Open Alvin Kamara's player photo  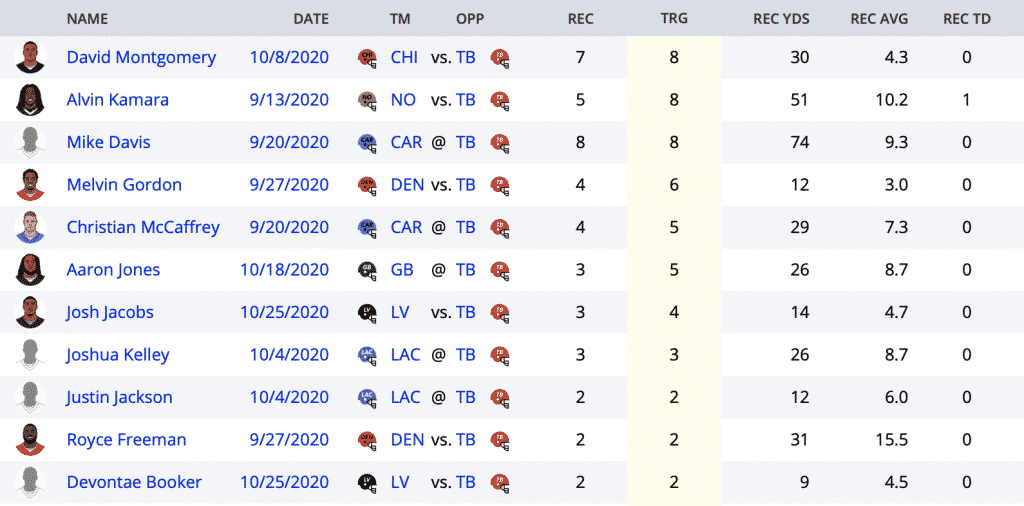tap(30, 100)
